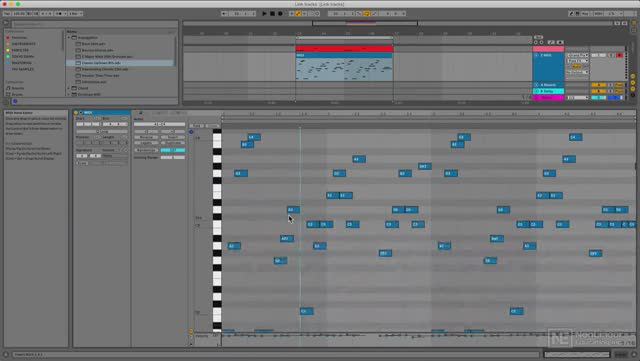640x361 pixels.
Task: Toggle the highlighted Loop switch
Action: point(367,13)
